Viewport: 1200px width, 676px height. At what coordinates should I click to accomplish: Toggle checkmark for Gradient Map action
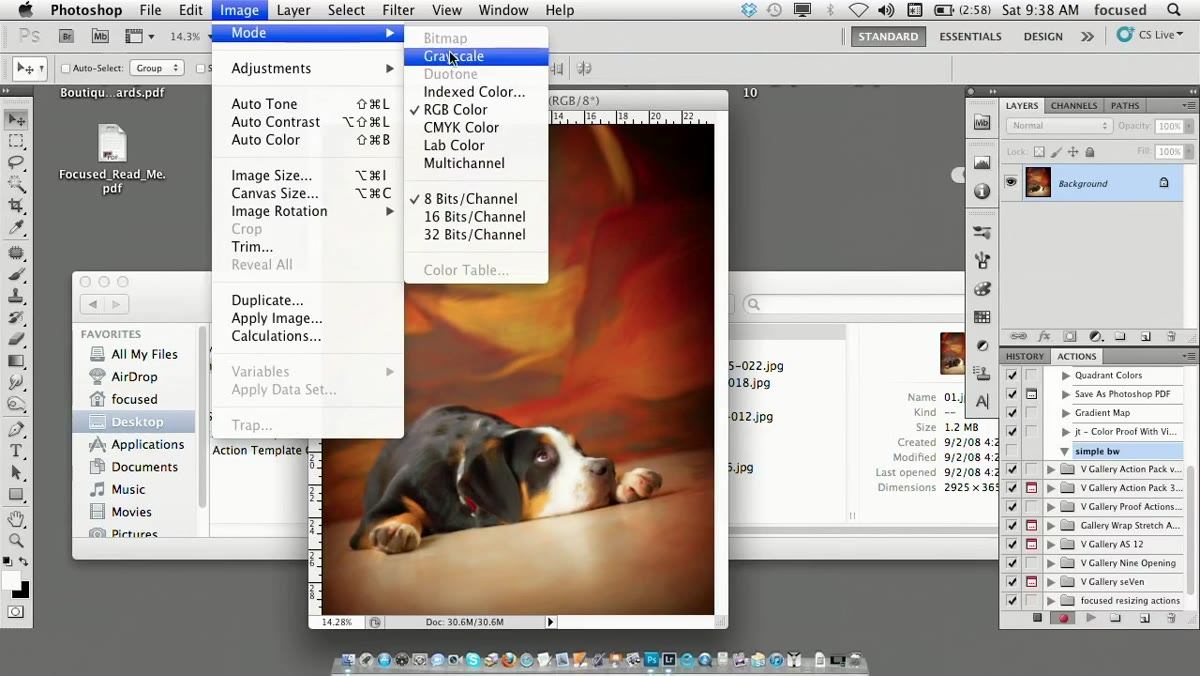pos(1012,413)
